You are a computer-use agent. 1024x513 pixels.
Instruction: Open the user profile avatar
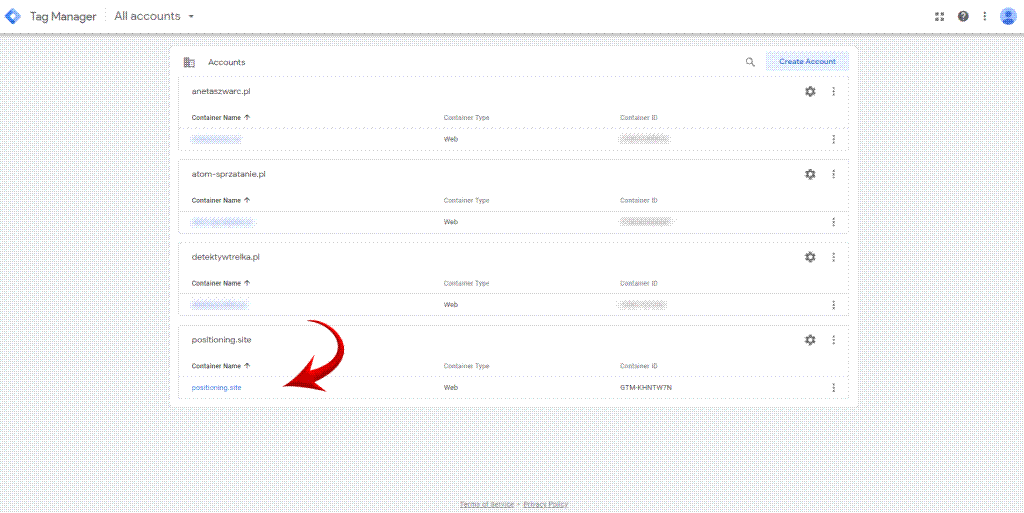[1007, 16]
